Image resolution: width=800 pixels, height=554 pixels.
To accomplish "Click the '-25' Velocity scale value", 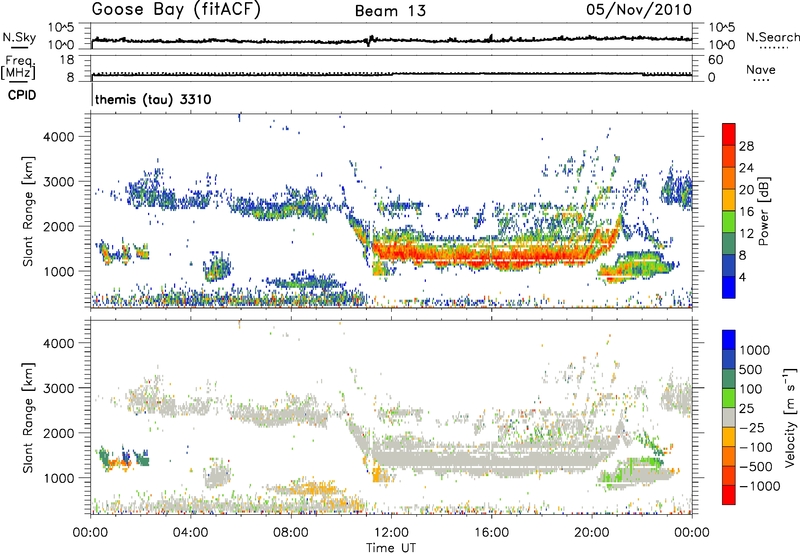I will pos(752,428).
